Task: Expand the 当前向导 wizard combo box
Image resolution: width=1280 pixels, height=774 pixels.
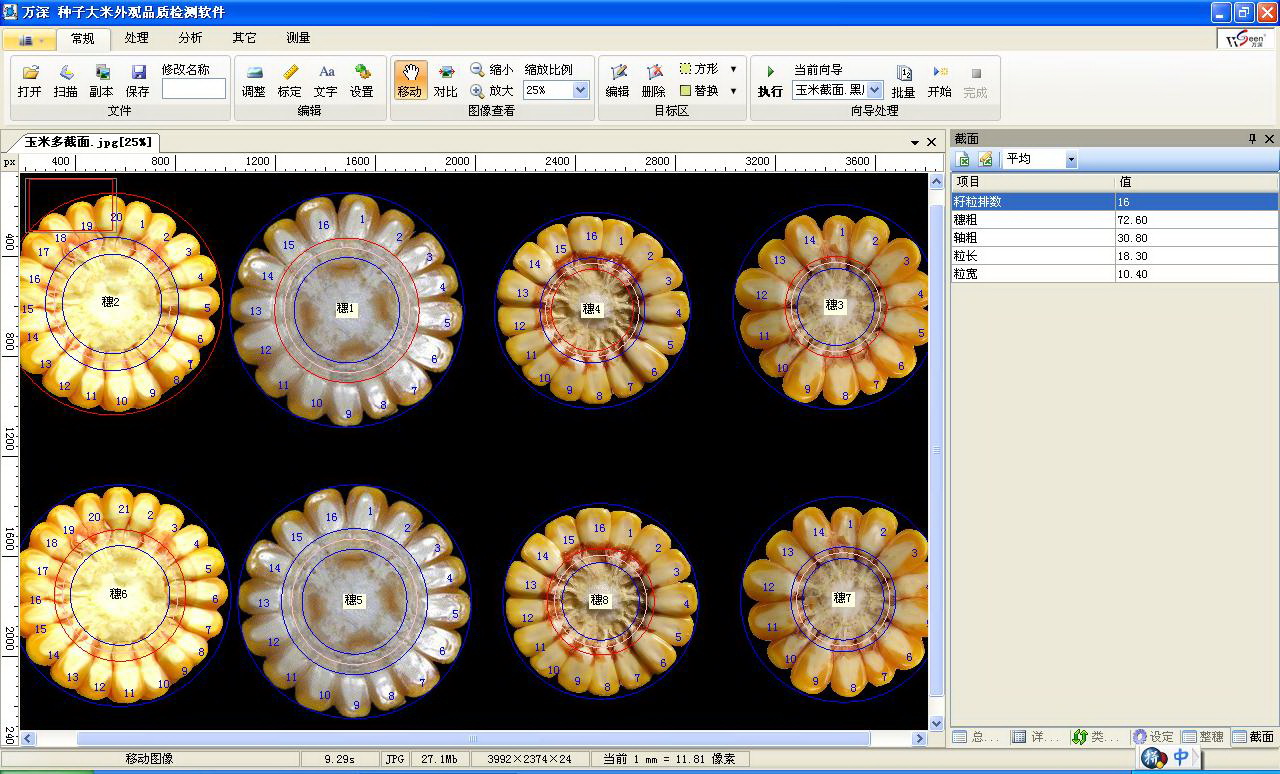Action: (874, 90)
